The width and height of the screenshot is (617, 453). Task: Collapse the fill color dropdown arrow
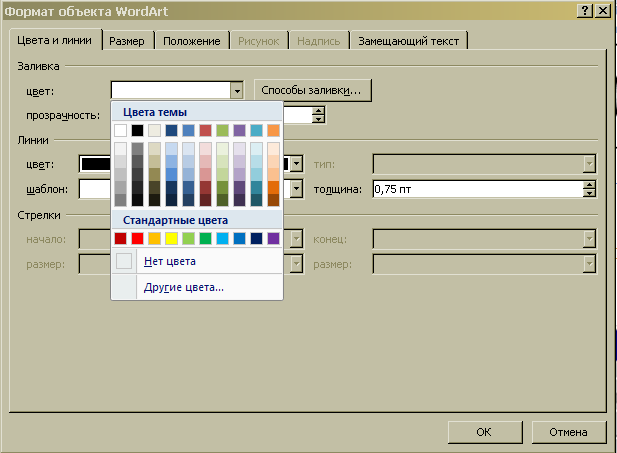(237, 91)
